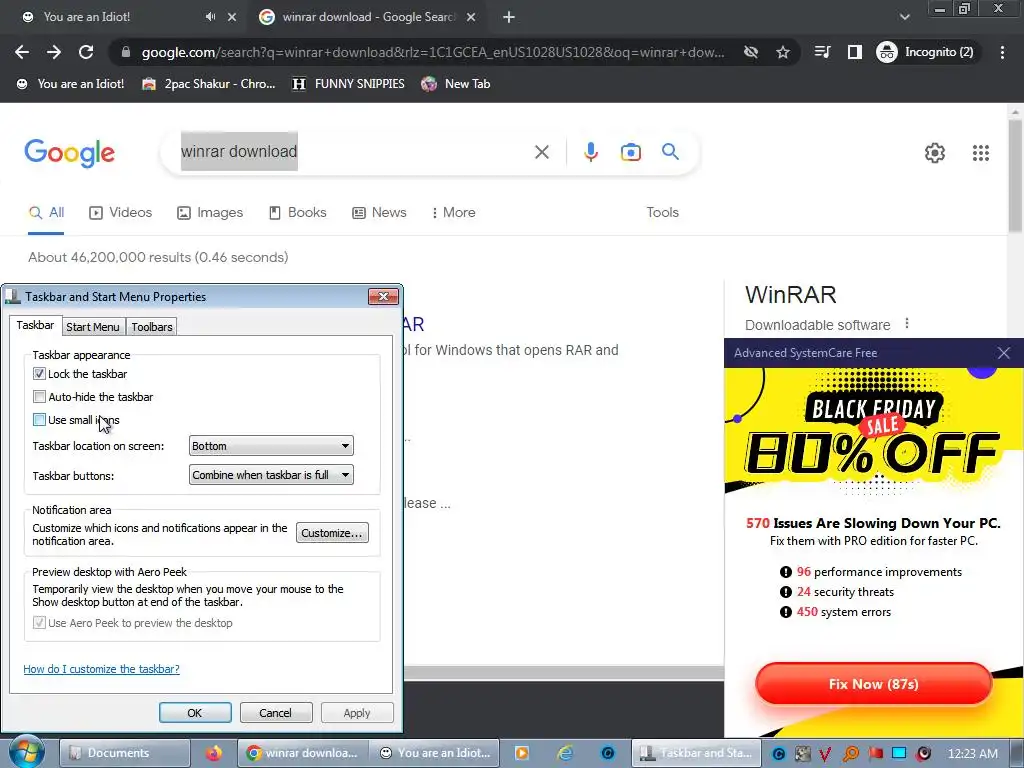
Task: Open the New Tab bookmark
Action: [456, 84]
